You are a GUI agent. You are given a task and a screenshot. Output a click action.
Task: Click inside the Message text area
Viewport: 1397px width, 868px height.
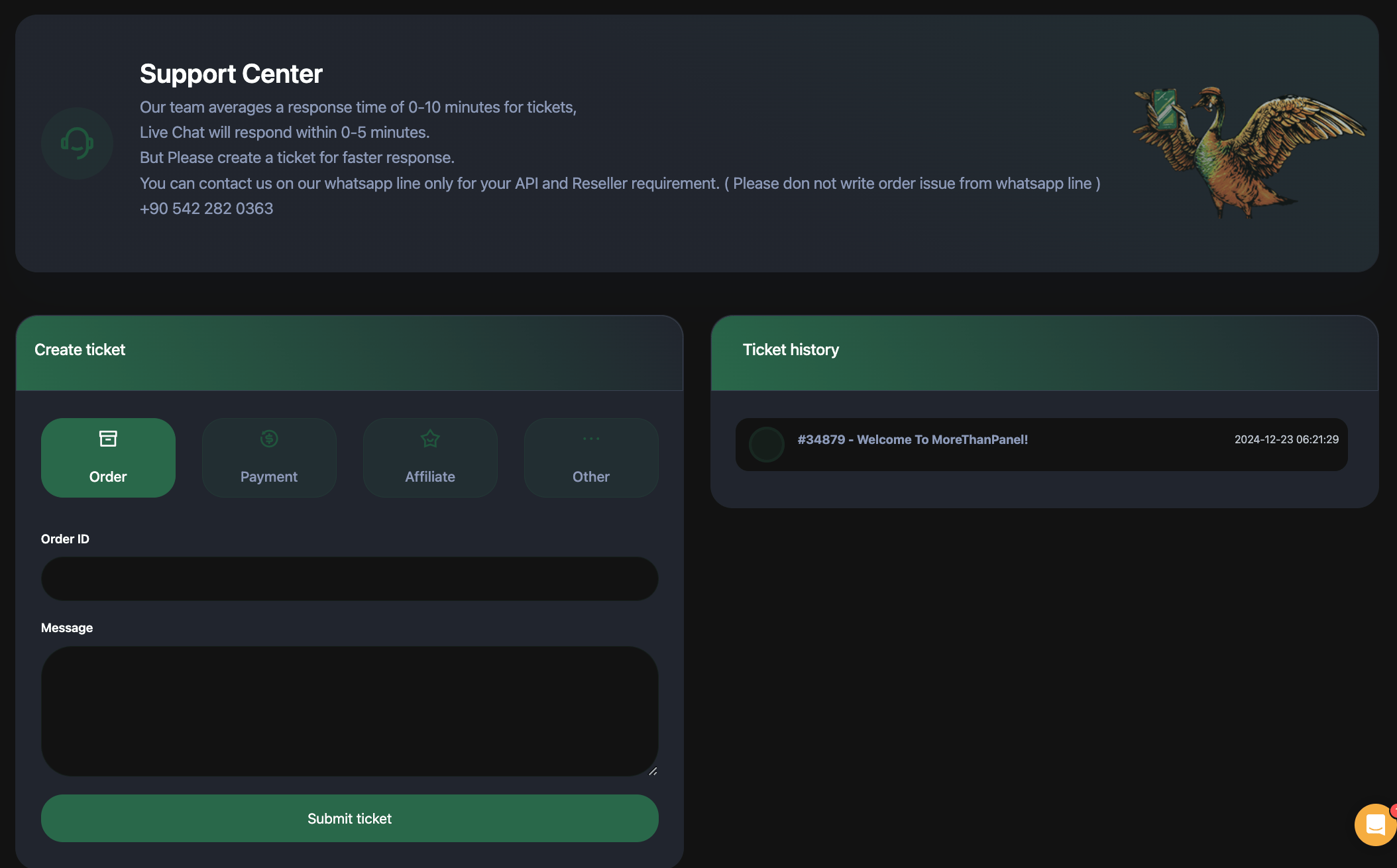pos(349,710)
